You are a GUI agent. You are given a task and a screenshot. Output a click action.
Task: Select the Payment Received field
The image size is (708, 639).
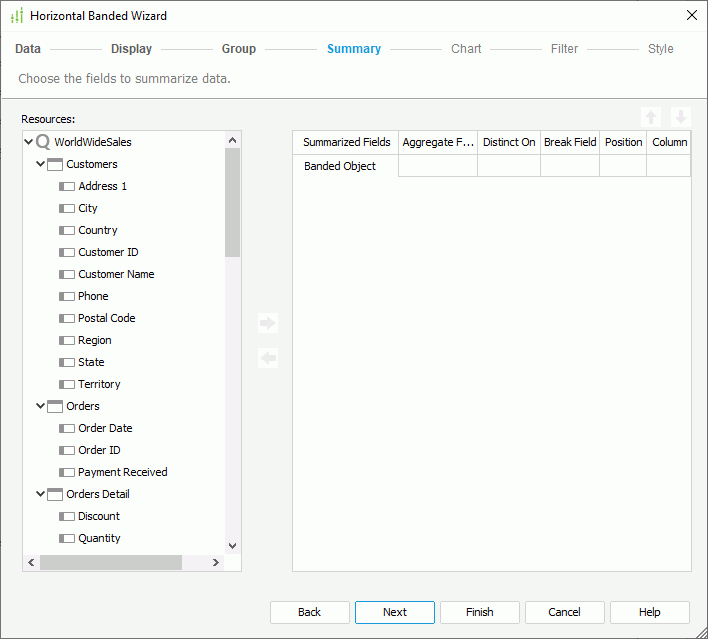(x=122, y=472)
